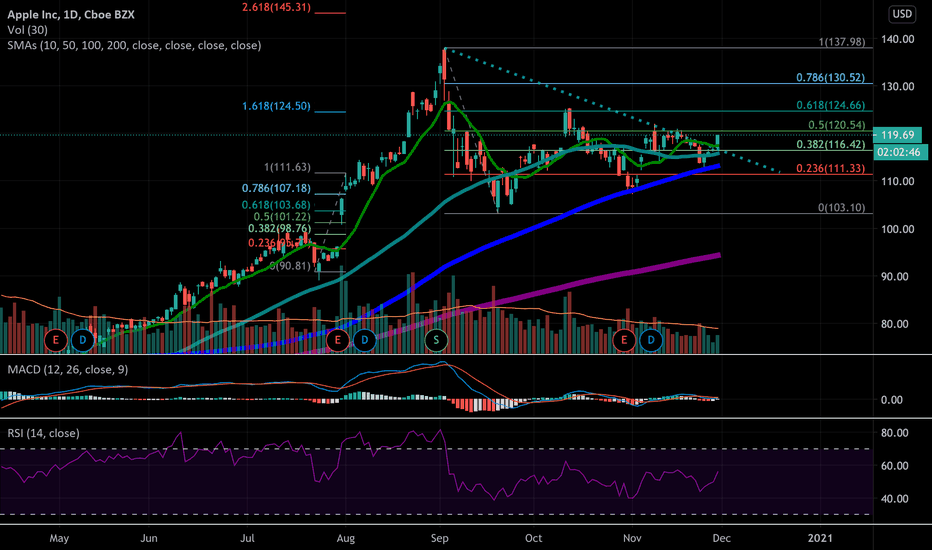Viewport: 932px width, 550px height.
Task: Click the 0.236(111.33) retracement label
Action: click(x=830, y=168)
